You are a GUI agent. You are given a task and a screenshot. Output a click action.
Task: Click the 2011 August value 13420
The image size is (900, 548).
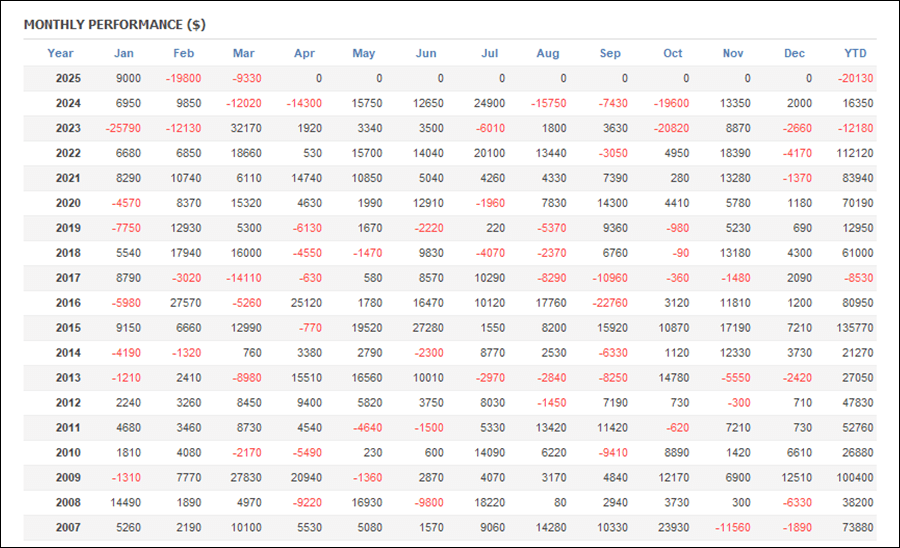[551, 428]
